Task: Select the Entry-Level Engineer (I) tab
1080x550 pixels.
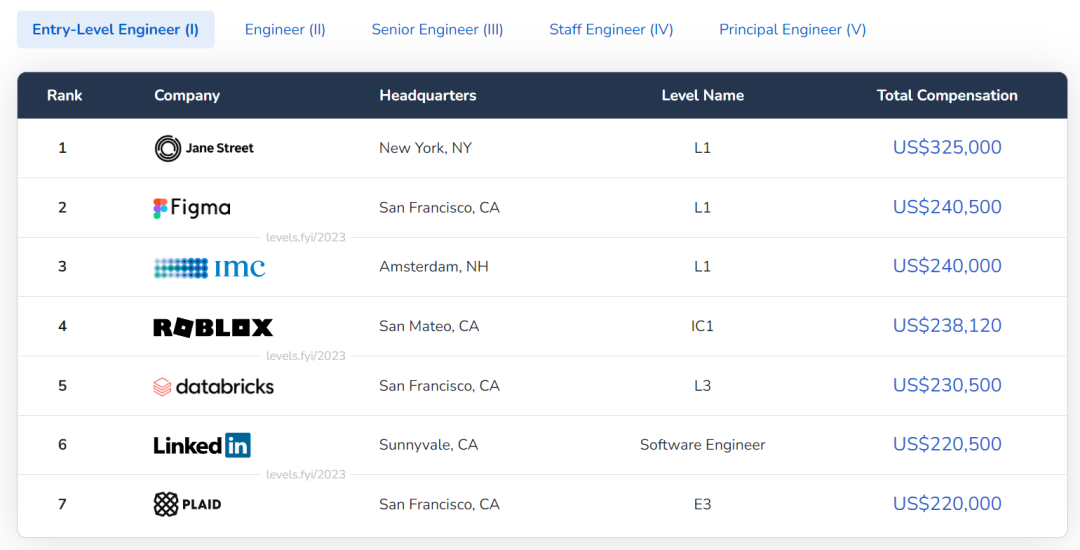Action: (115, 30)
